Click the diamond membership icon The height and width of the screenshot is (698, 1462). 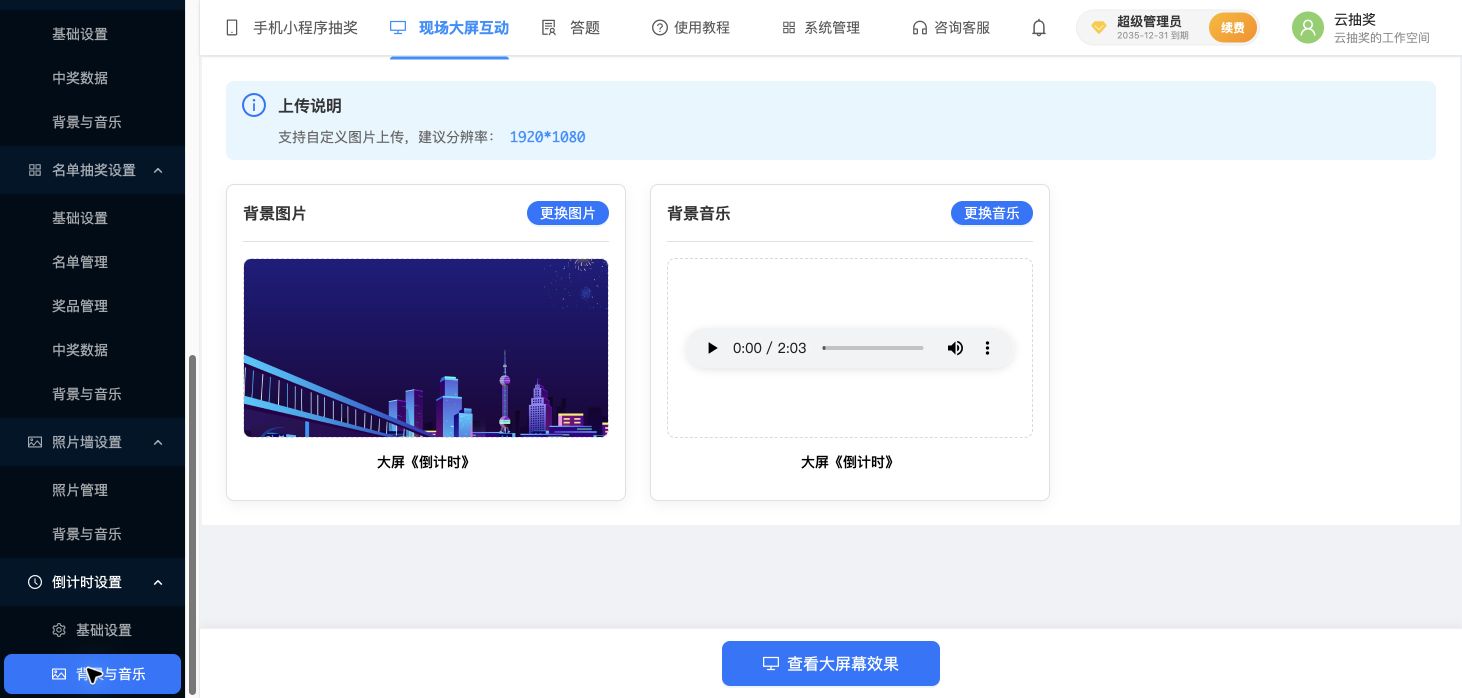(x=1098, y=28)
